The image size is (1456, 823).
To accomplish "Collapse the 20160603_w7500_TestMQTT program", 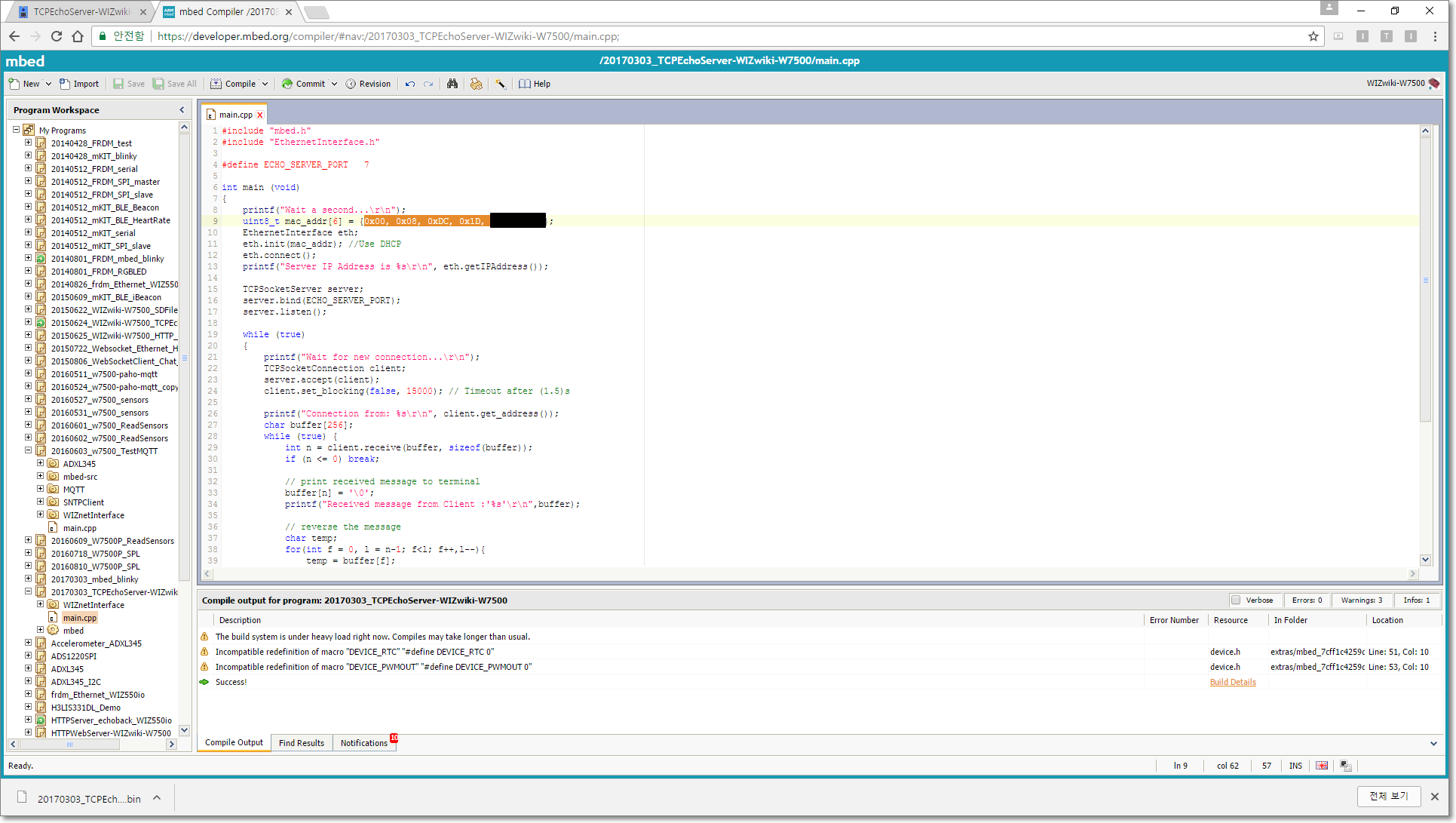I will (28, 450).
